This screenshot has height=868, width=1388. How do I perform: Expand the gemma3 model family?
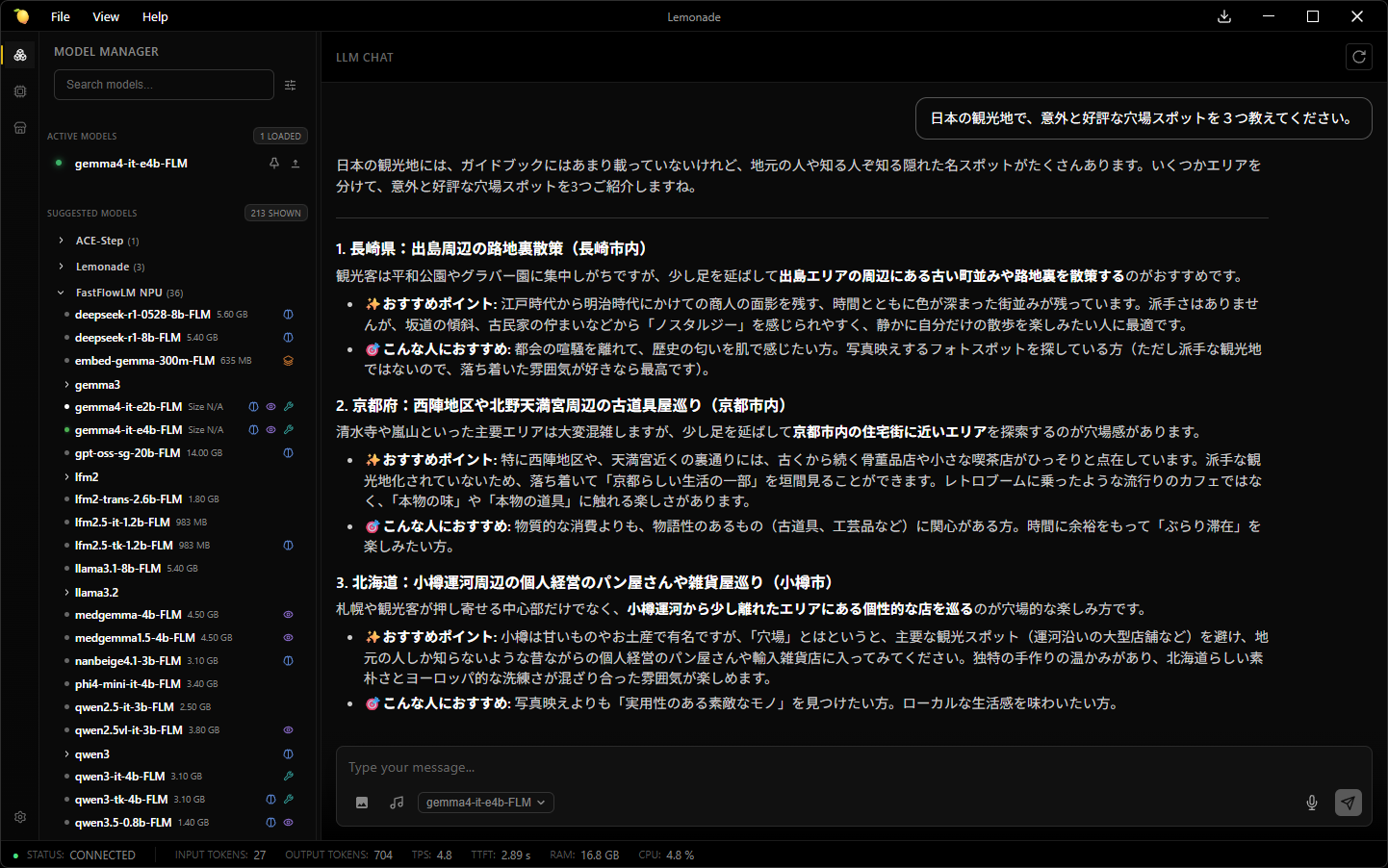click(66, 385)
